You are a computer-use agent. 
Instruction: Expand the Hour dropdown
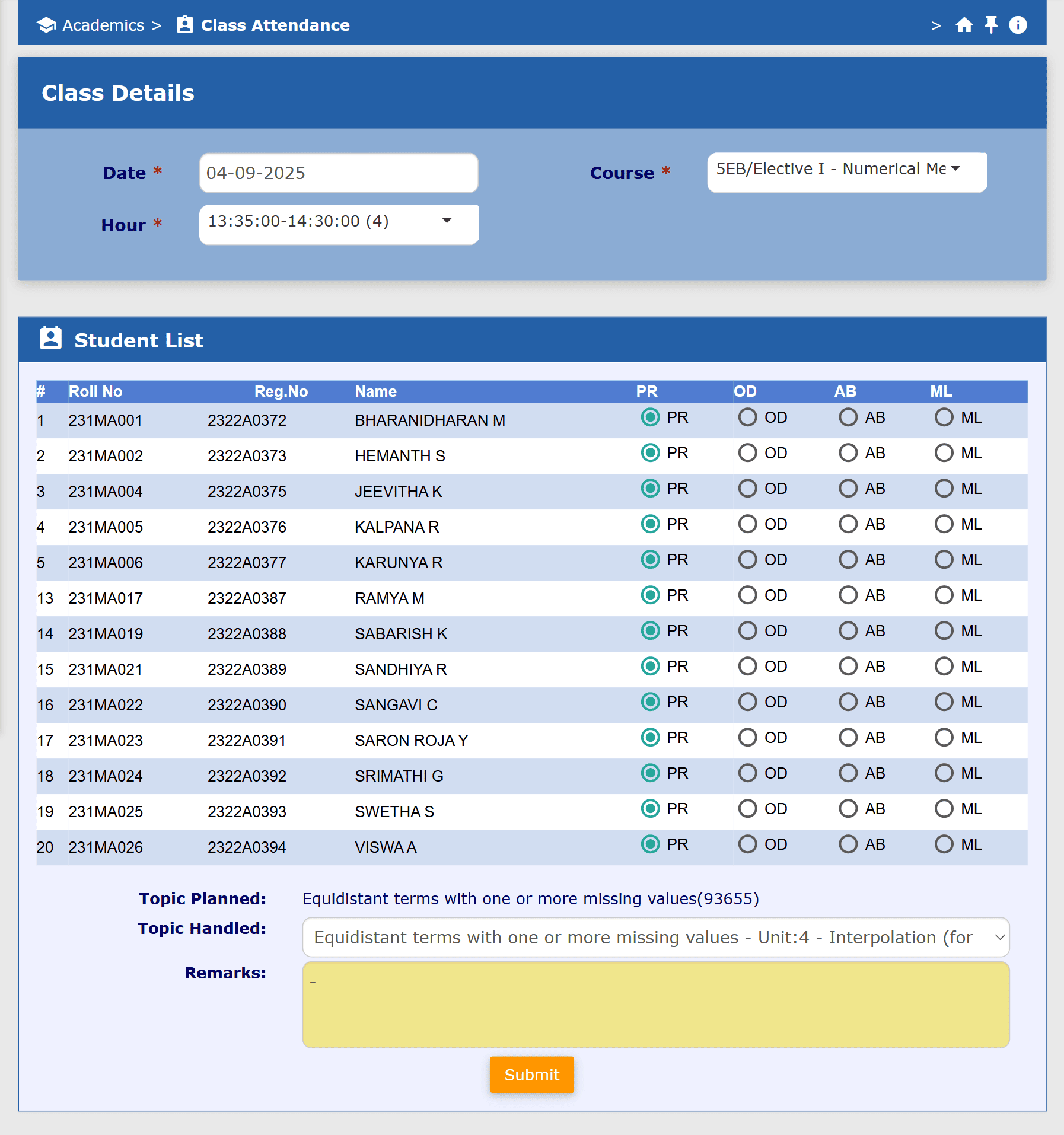[x=339, y=224]
